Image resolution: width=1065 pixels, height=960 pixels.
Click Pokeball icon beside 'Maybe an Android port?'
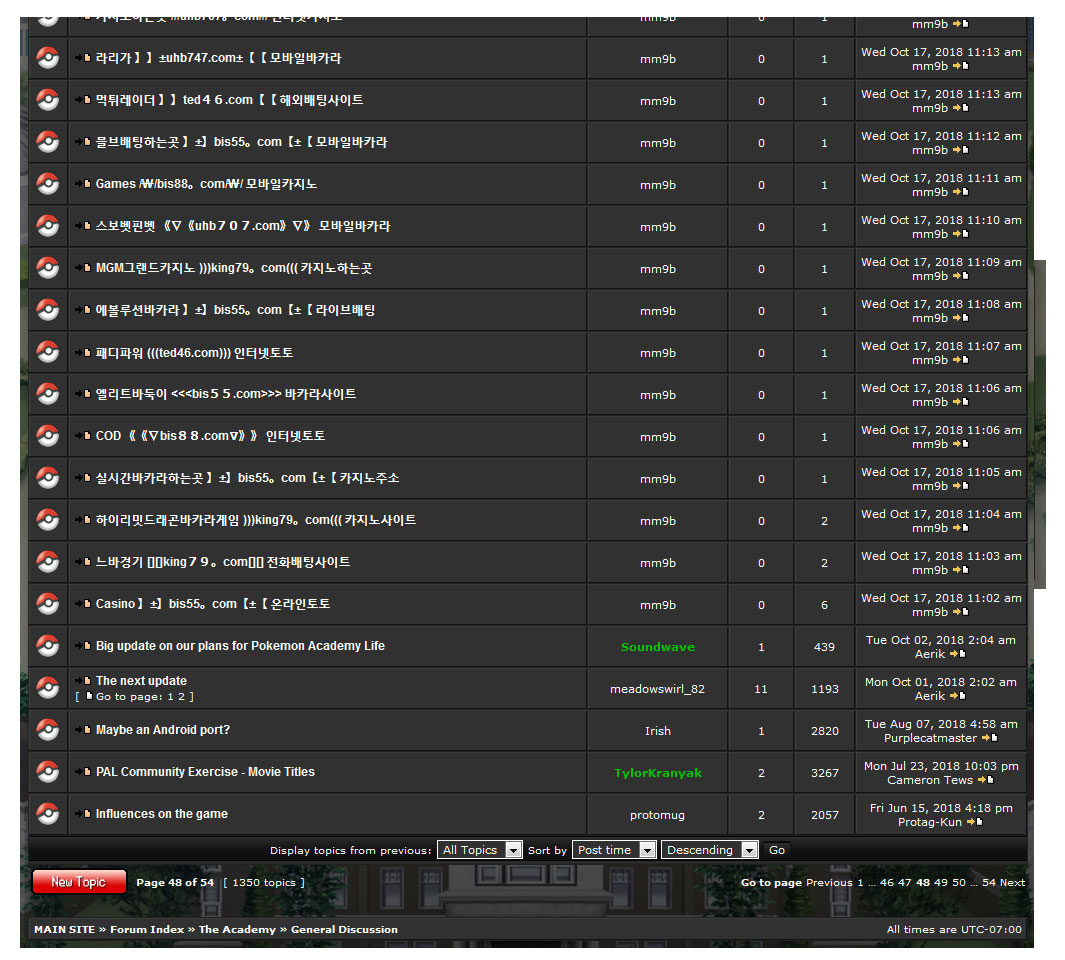47,730
